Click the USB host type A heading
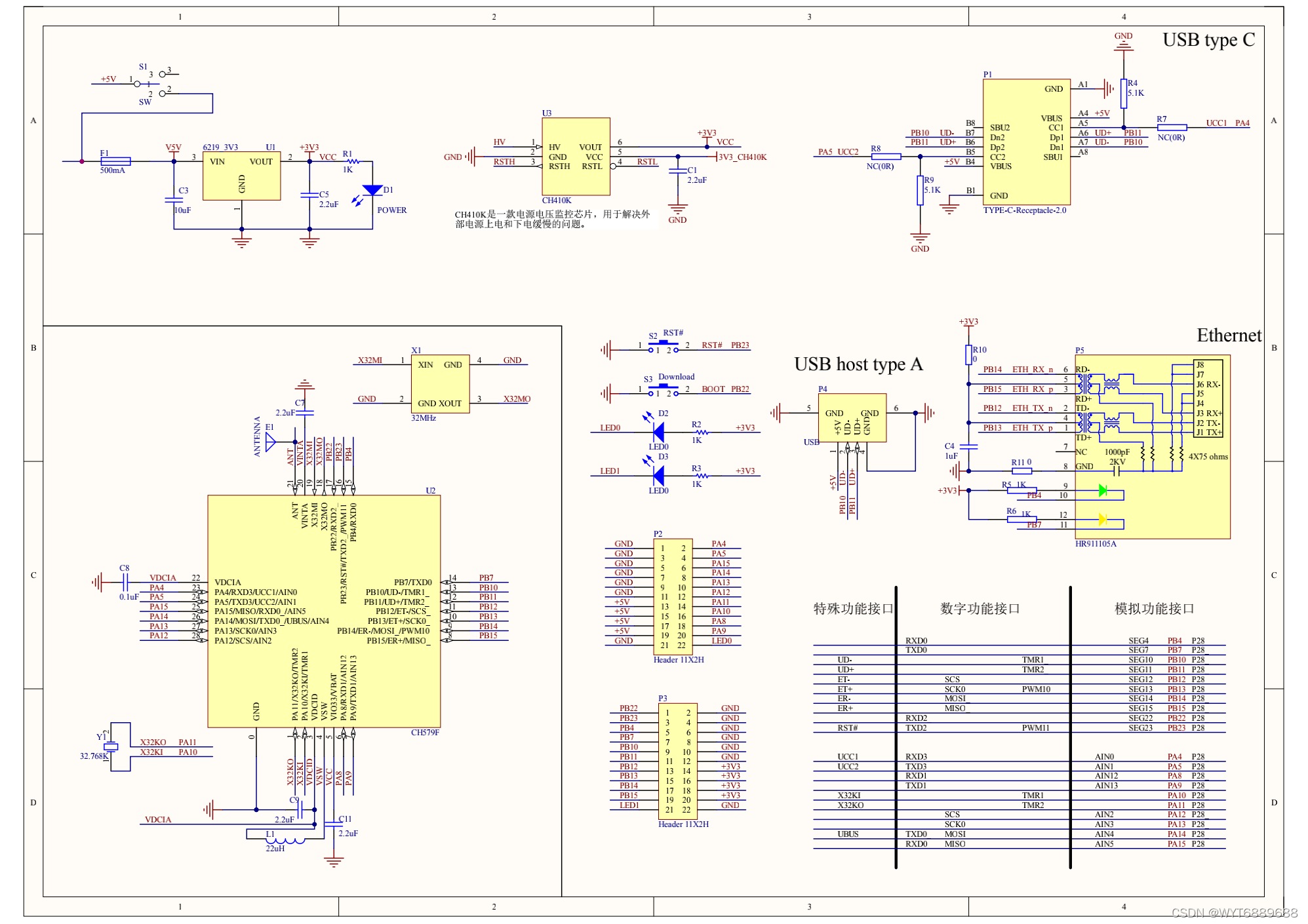Image resolution: width=1308 pixels, height=924 pixels. tap(858, 364)
